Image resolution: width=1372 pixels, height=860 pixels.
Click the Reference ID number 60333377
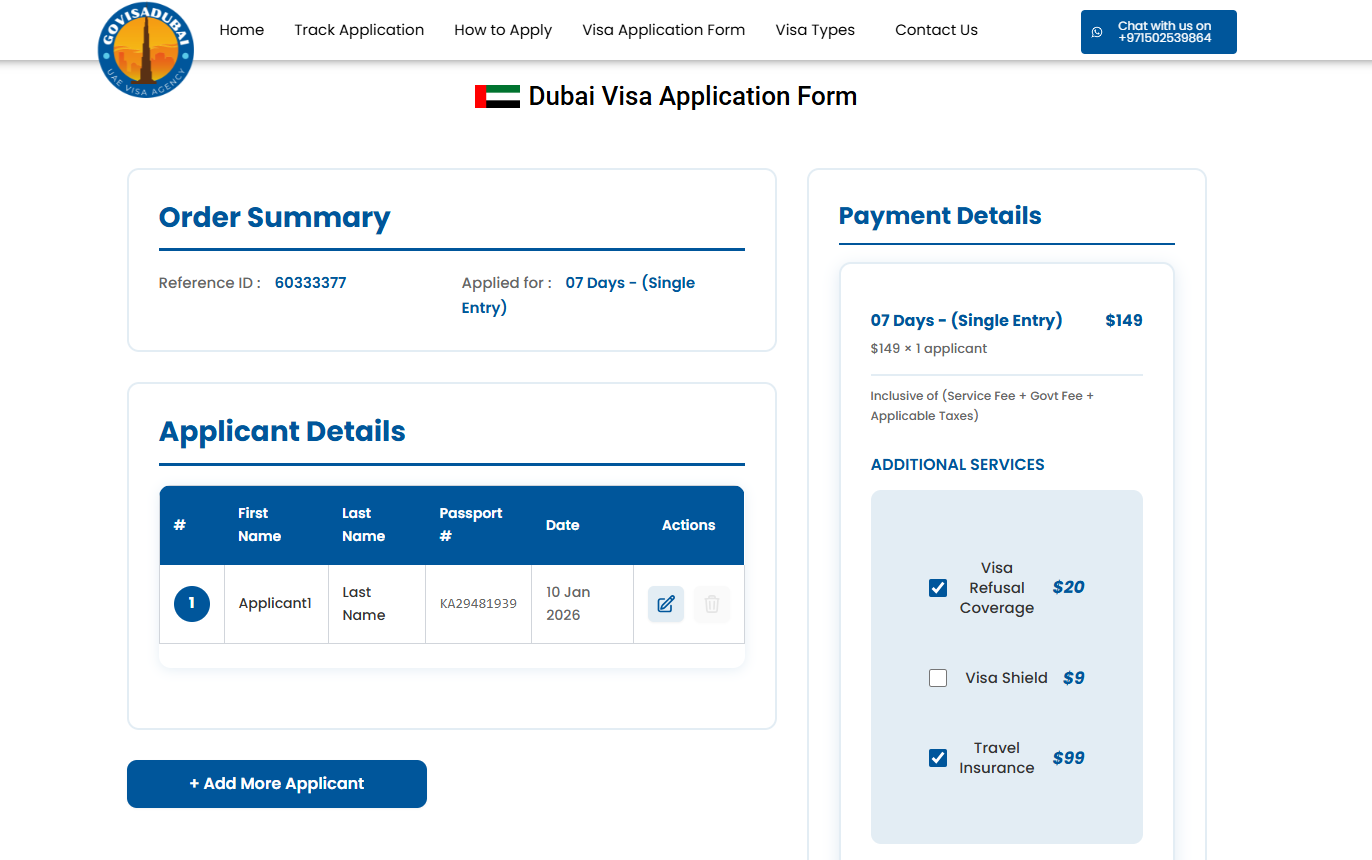point(311,283)
